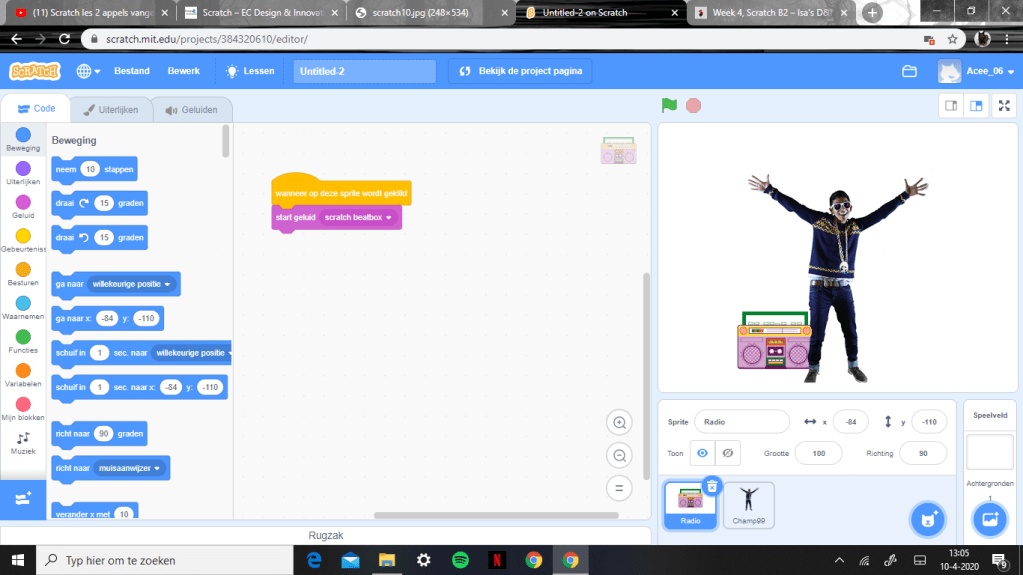
Task: Hide the sprite using crossed-eye icon
Action: [728, 453]
